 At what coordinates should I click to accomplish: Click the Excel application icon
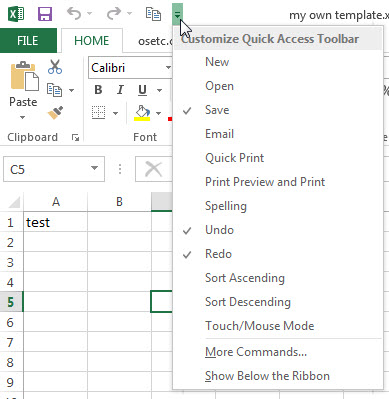[16, 14]
